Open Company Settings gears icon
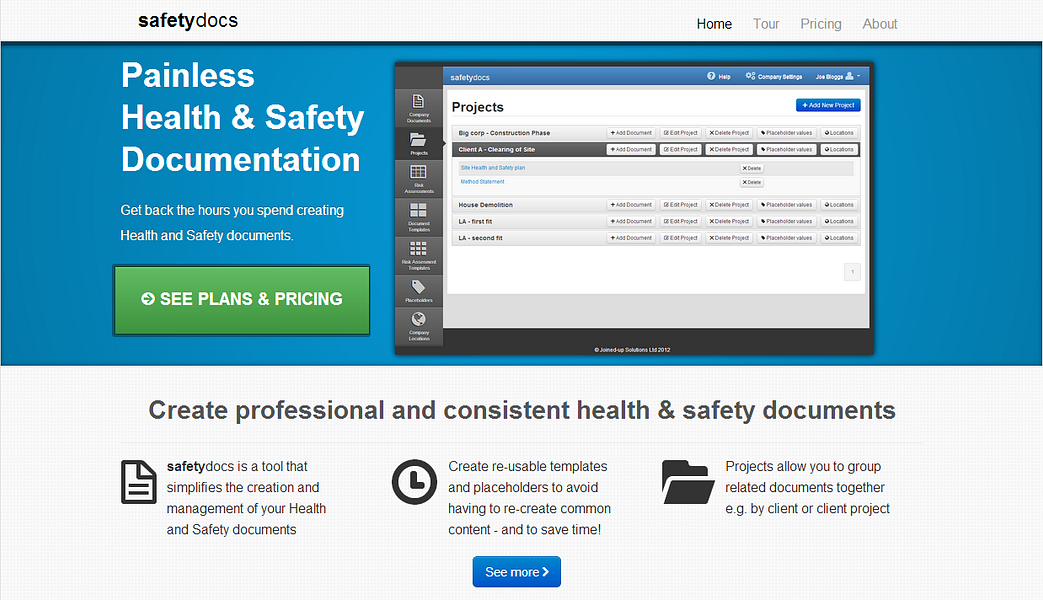 click(750, 76)
